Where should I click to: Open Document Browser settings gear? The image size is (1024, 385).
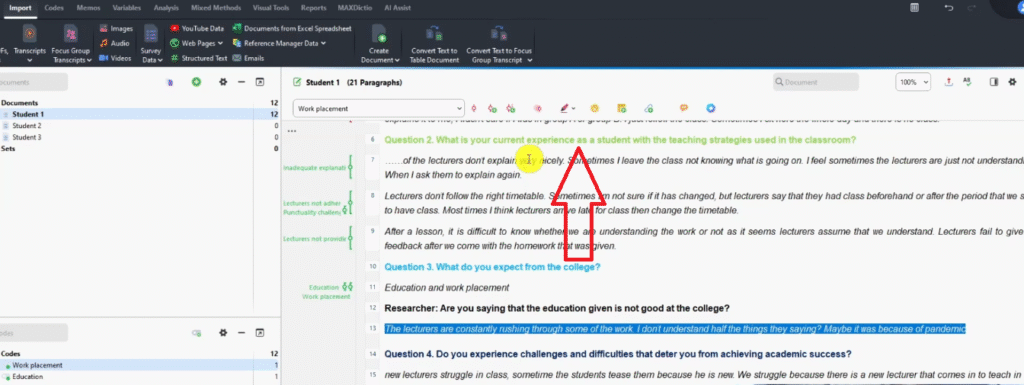pyautogui.click(x=1012, y=82)
